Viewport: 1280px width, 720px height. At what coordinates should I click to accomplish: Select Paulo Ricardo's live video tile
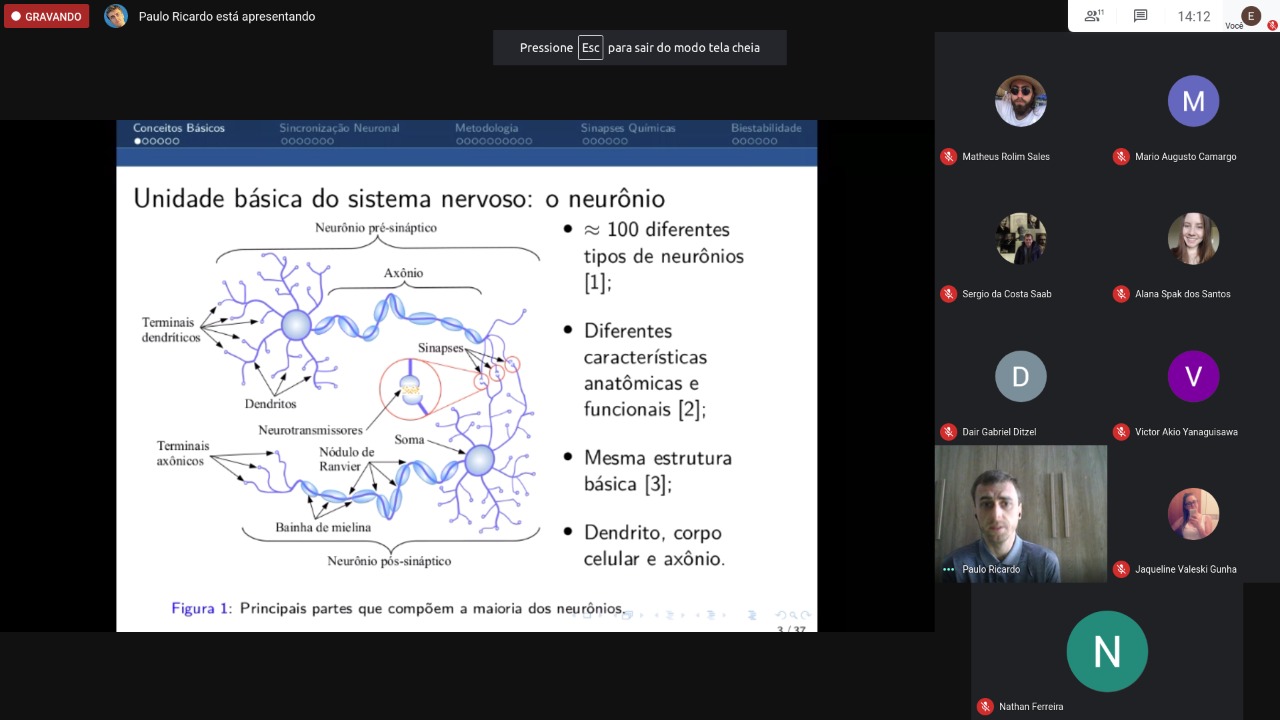pyautogui.click(x=1021, y=513)
